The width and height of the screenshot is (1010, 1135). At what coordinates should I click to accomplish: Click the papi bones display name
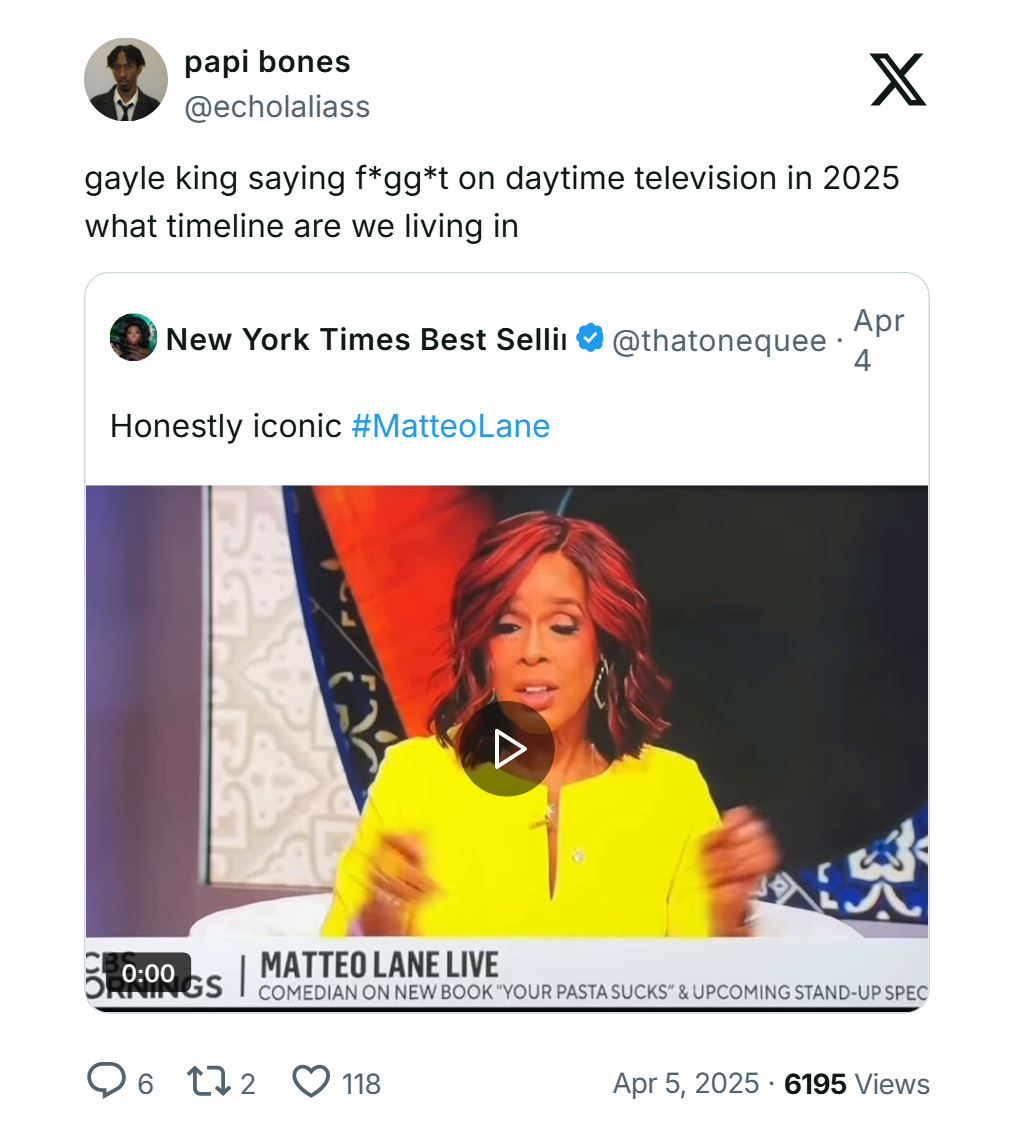pos(267,62)
